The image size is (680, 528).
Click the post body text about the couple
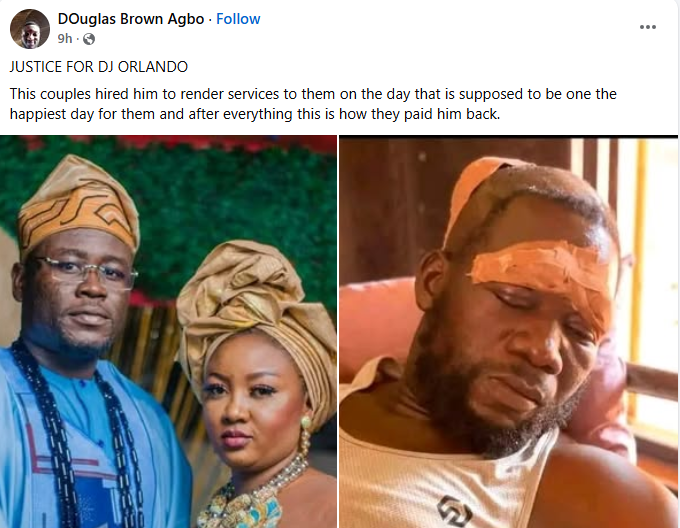pos(313,104)
